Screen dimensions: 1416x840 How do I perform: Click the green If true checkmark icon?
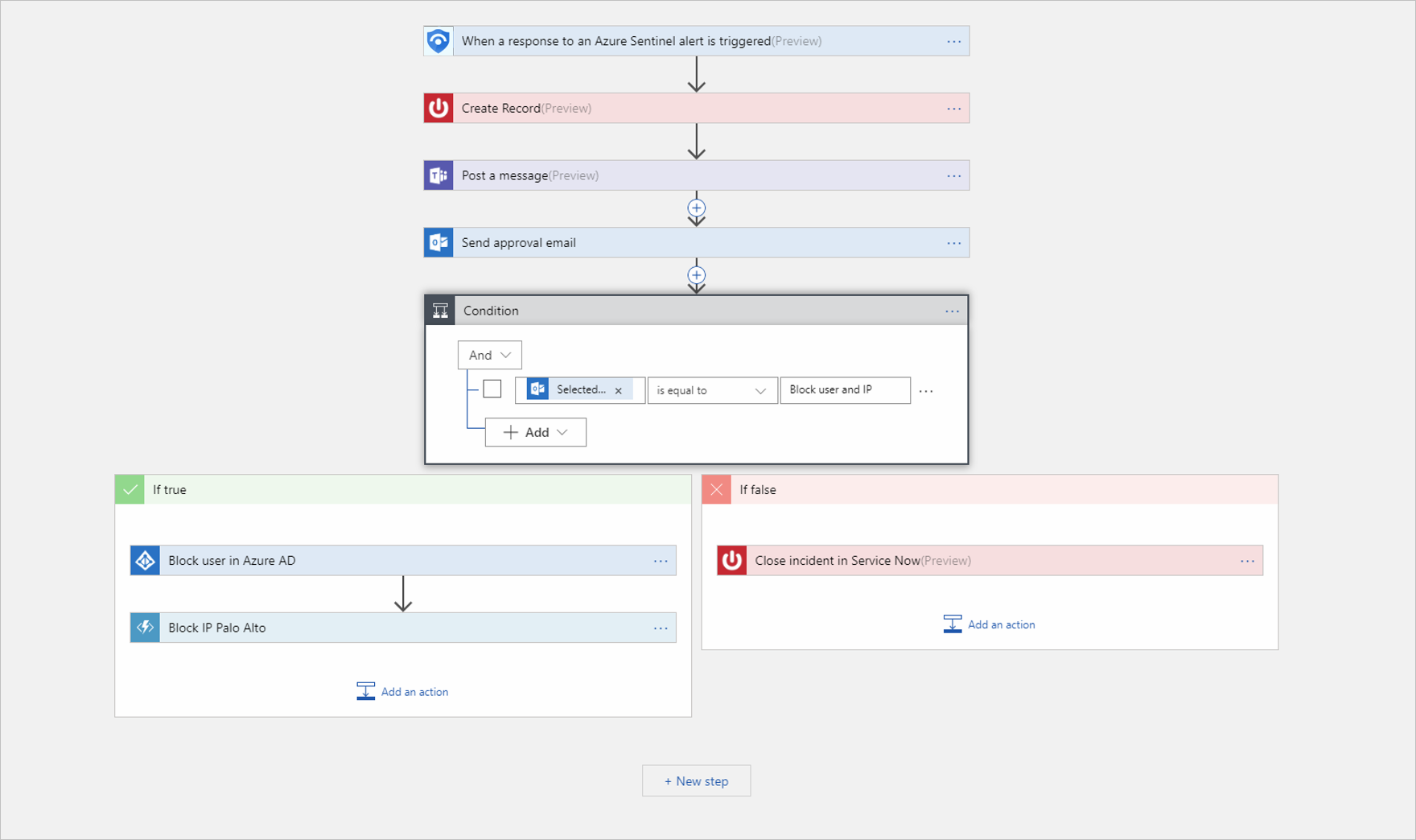point(130,489)
